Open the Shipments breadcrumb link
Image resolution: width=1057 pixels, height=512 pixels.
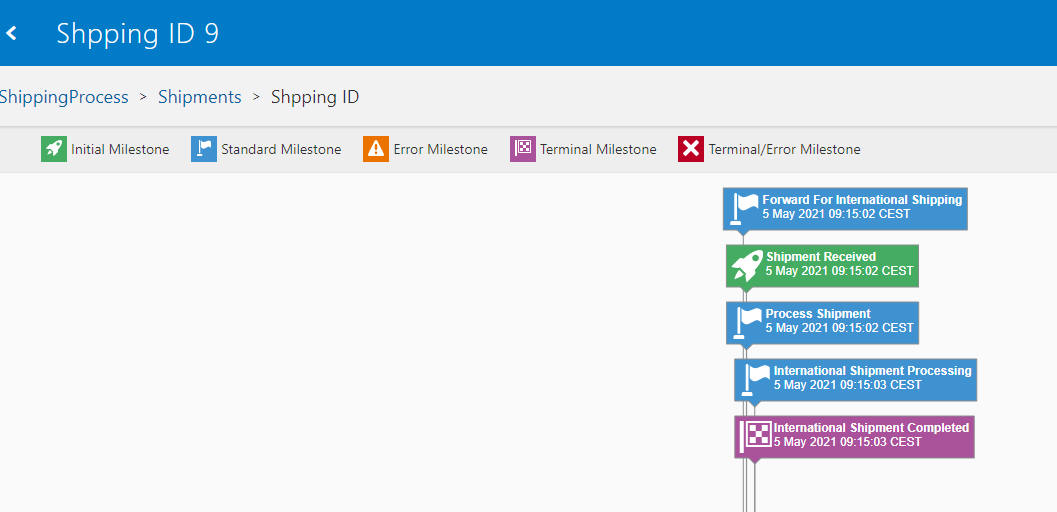click(200, 97)
